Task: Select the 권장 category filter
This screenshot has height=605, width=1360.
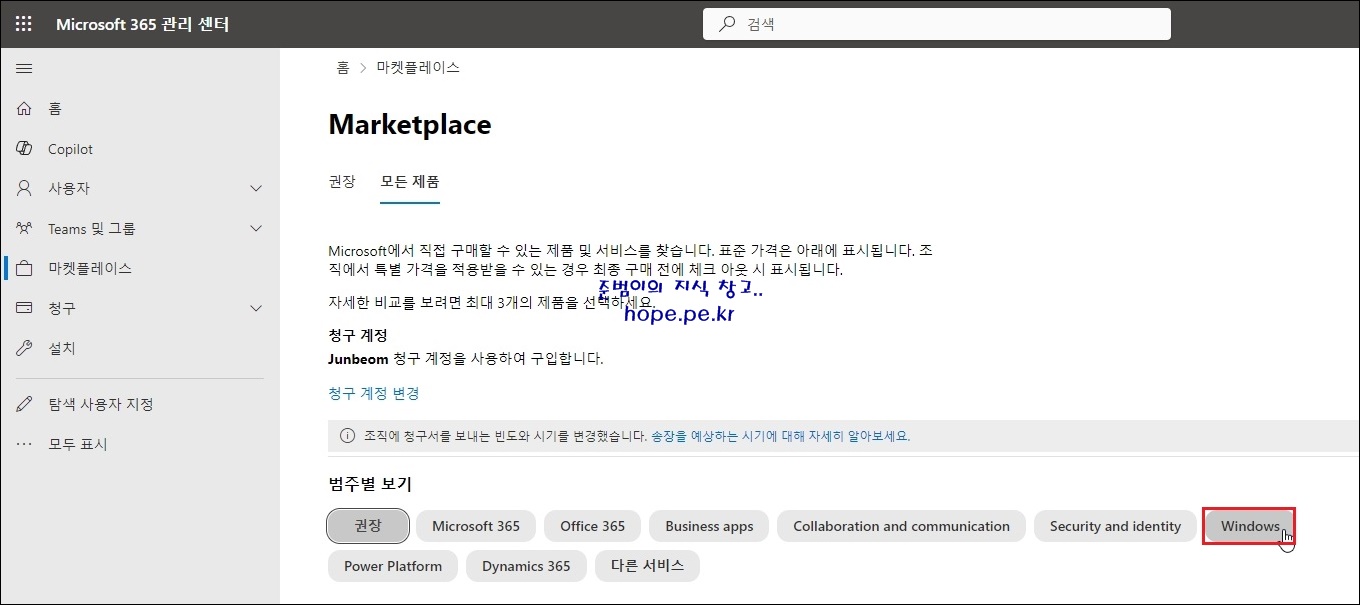Action: point(368,526)
